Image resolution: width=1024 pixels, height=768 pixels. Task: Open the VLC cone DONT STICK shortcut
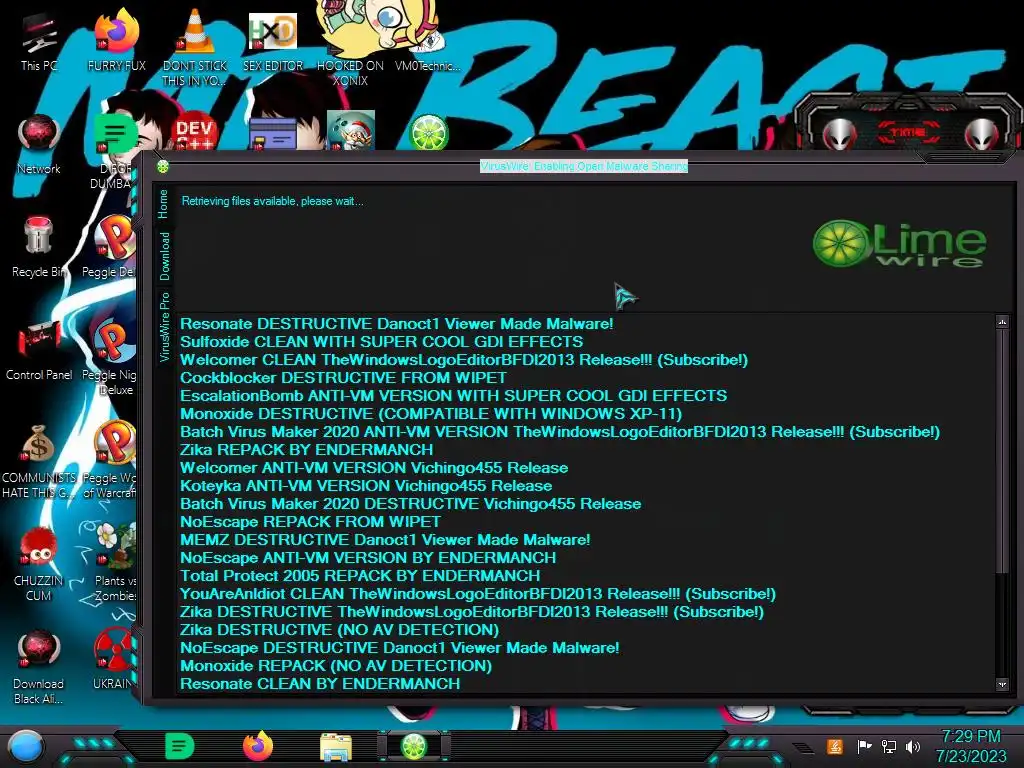click(x=194, y=47)
